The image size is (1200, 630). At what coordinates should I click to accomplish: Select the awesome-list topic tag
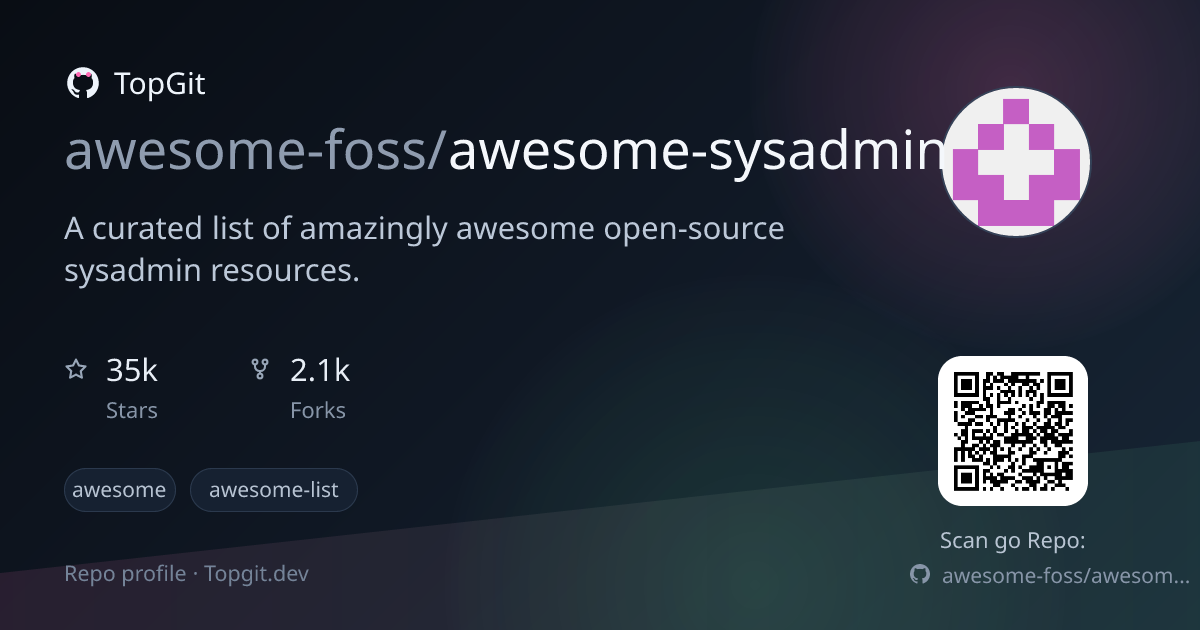click(274, 490)
